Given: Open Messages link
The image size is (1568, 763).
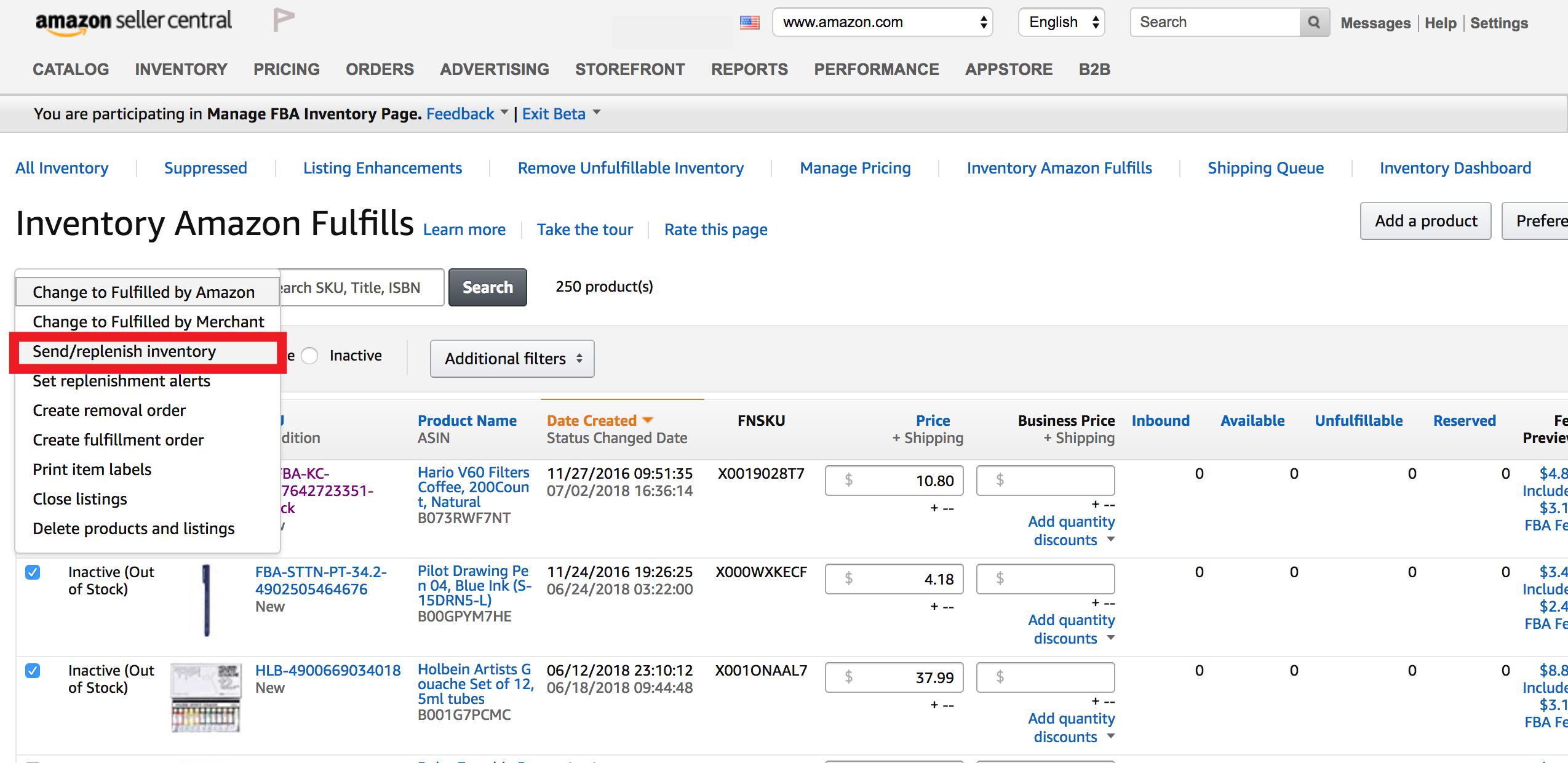Looking at the screenshot, I should pos(1375,23).
